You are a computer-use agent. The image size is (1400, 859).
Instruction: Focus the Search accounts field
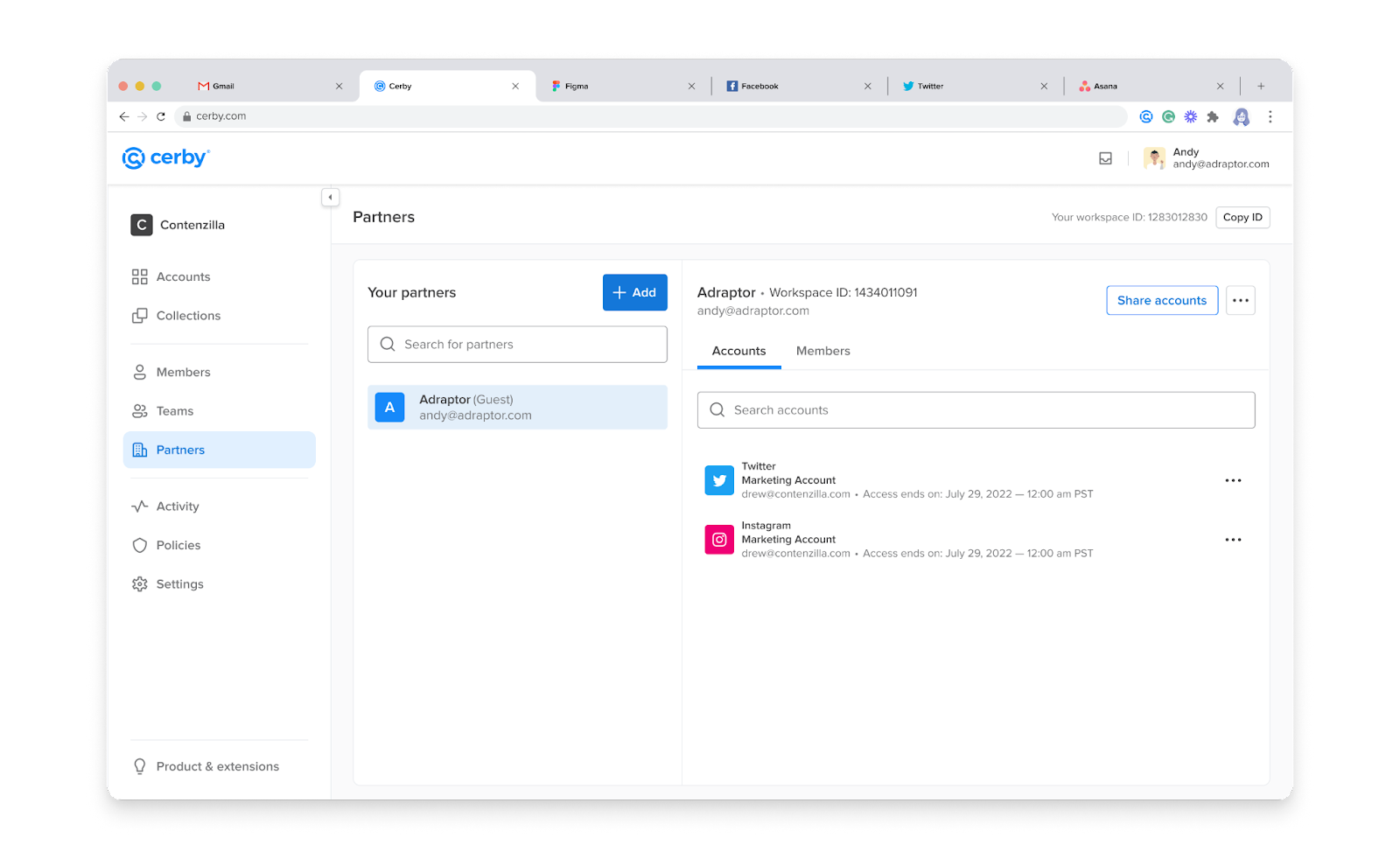[976, 410]
